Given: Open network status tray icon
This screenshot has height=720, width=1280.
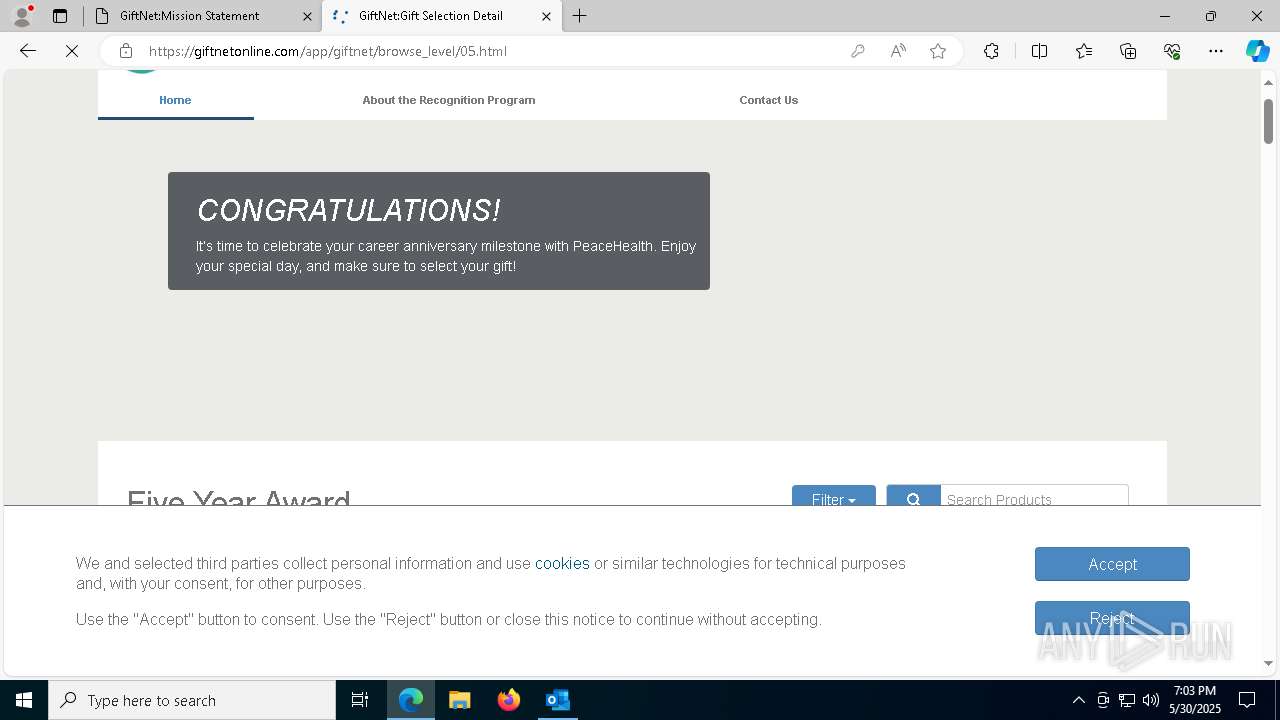Looking at the screenshot, I should 1127,700.
